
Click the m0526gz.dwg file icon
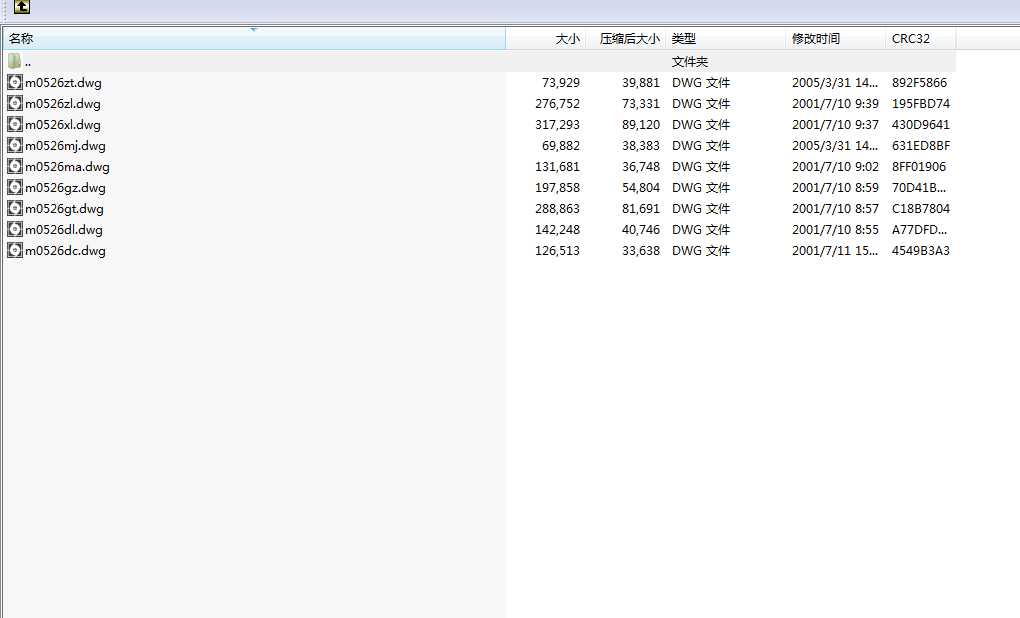pyautogui.click(x=14, y=187)
